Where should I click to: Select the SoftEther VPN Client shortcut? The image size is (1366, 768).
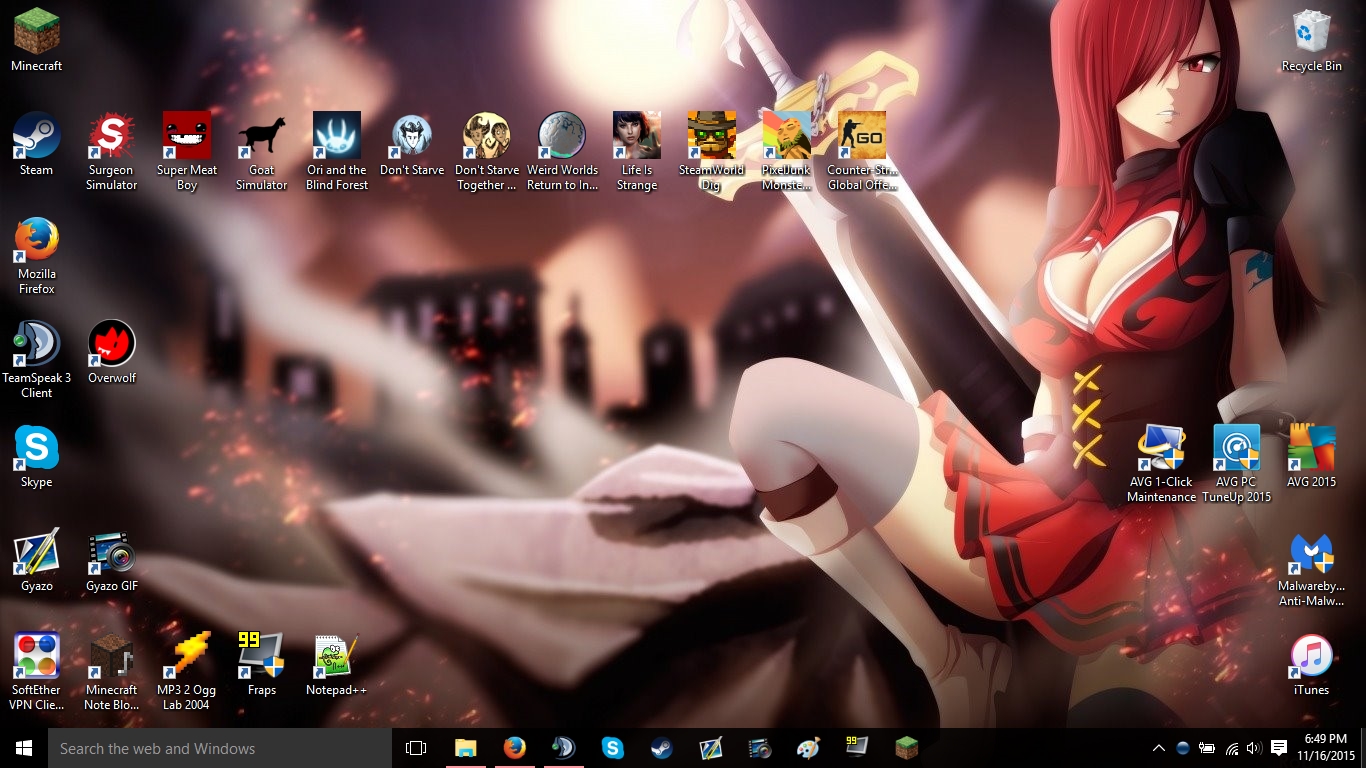coord(37,672)
